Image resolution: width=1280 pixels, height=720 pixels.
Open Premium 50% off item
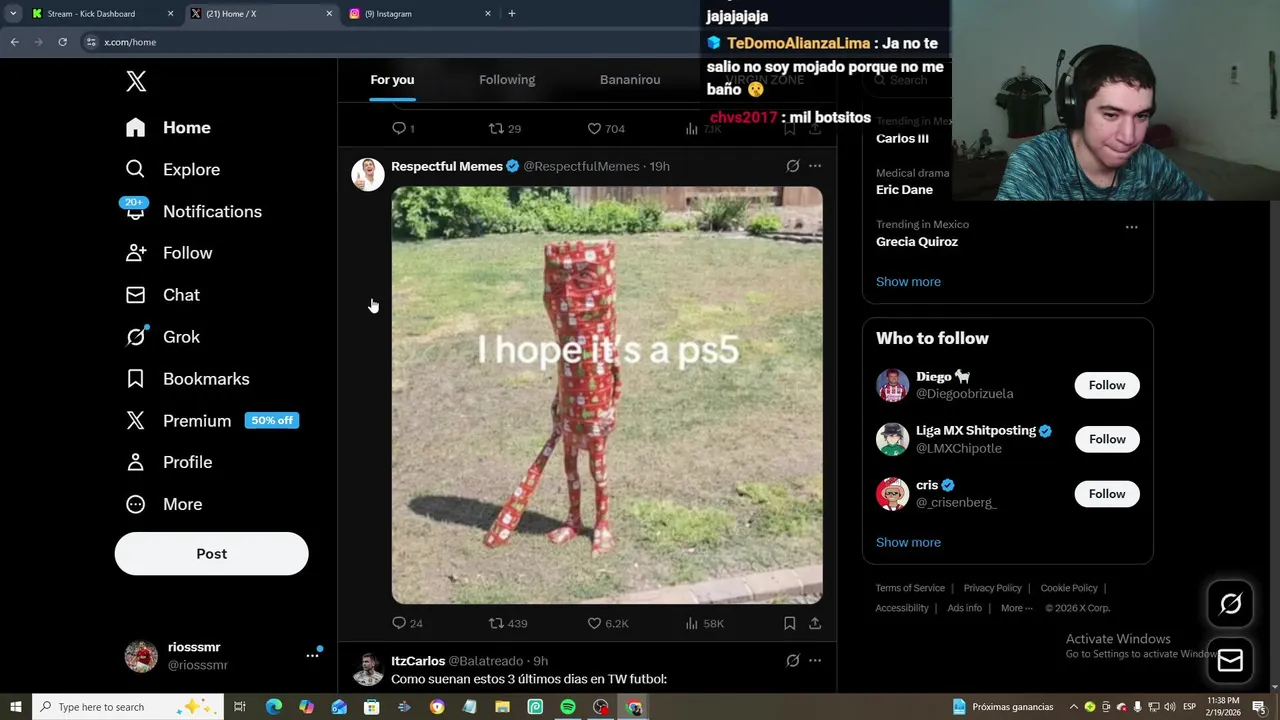click(x=212, y=421)
